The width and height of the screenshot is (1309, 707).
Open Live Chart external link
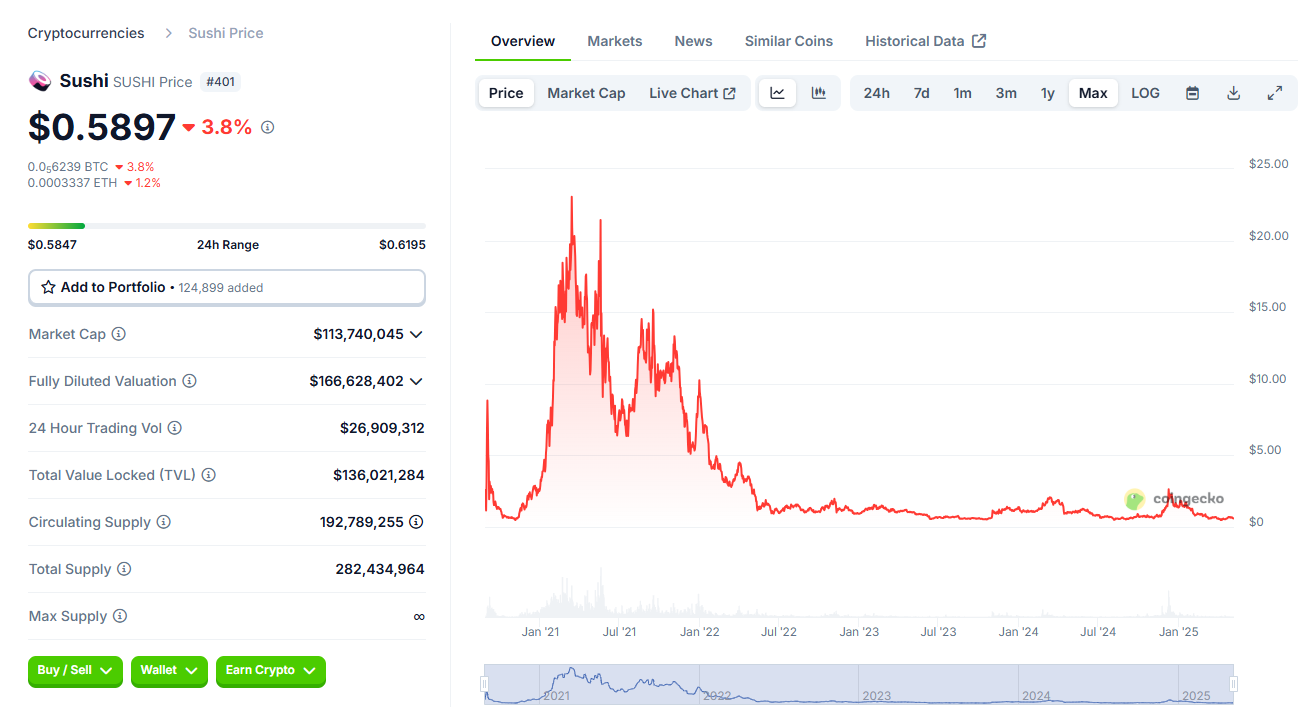(x=692, y=93)
